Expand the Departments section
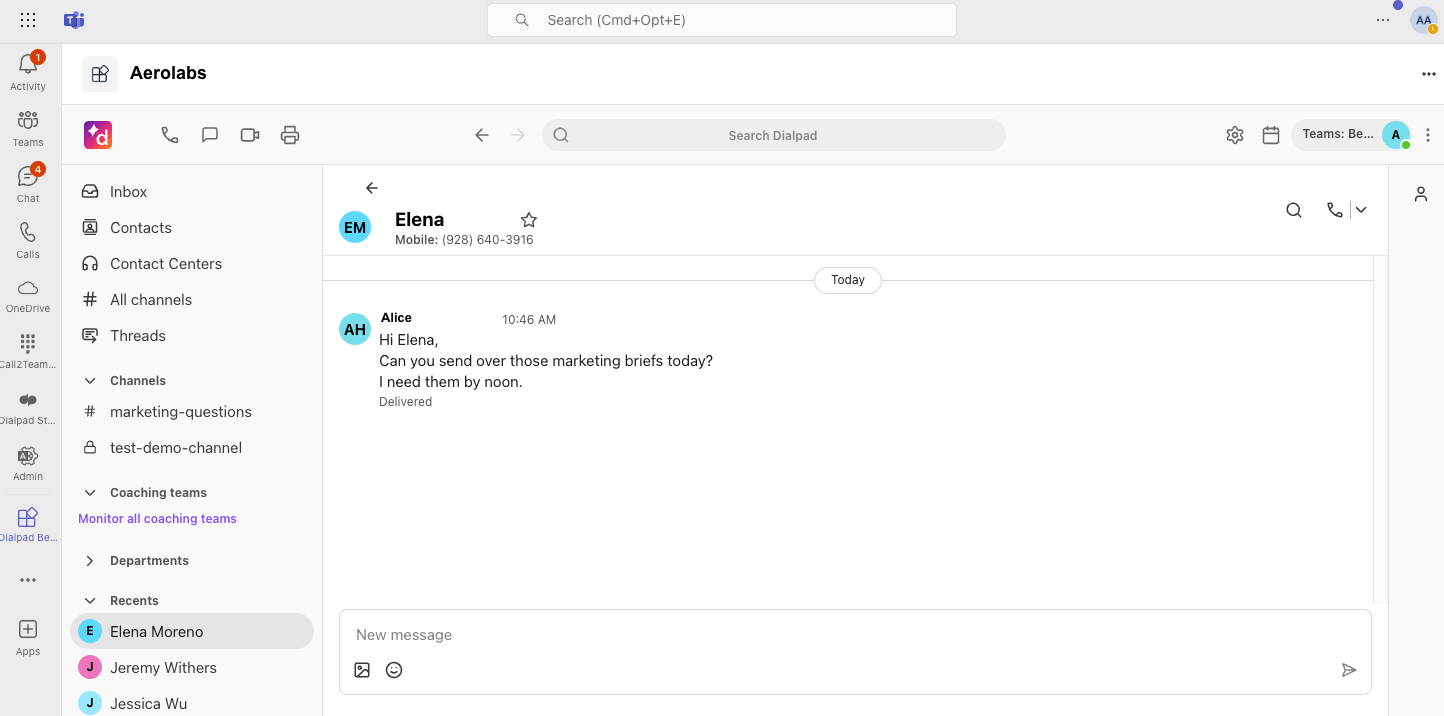1444x716 pixels. tap(90, 561)
